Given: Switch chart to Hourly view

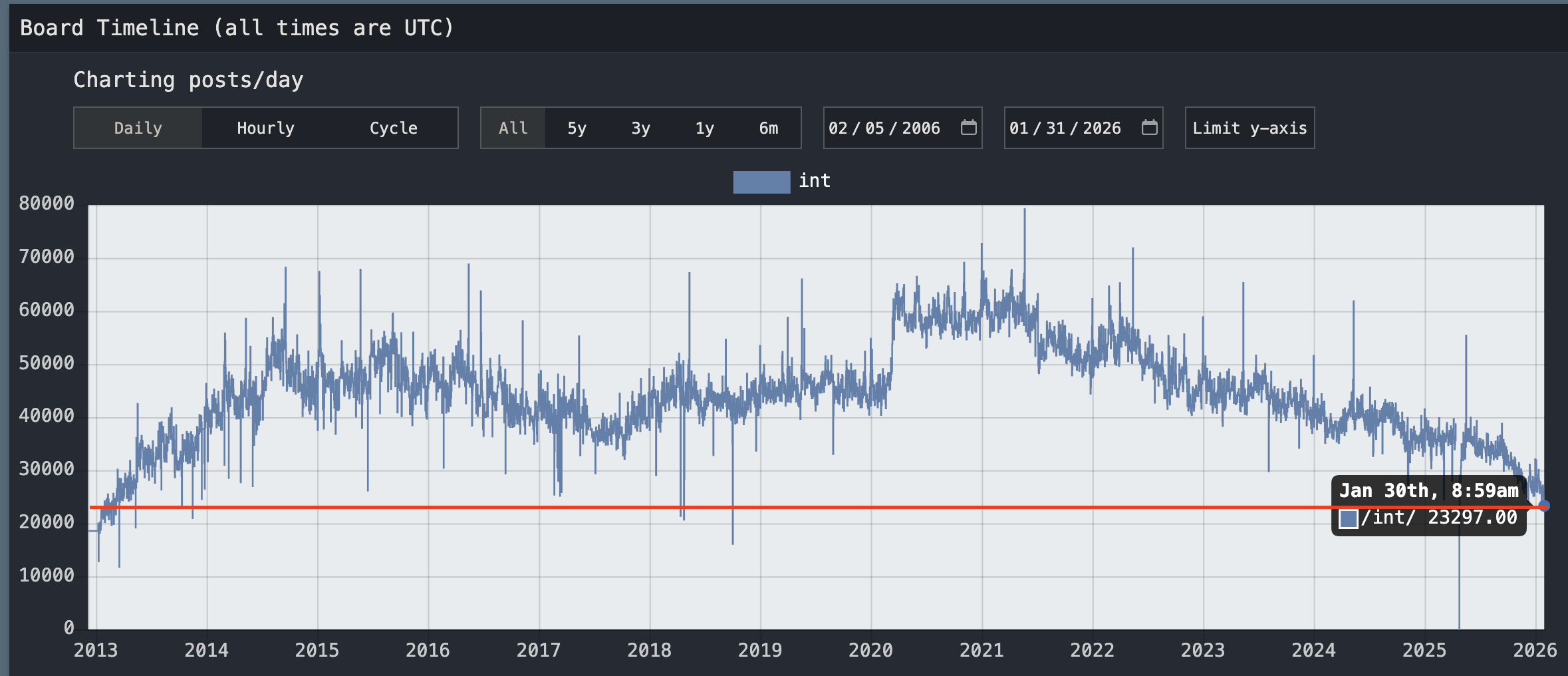Looking at the screenshot, I should pyautogui.click(x=265, y=128).
